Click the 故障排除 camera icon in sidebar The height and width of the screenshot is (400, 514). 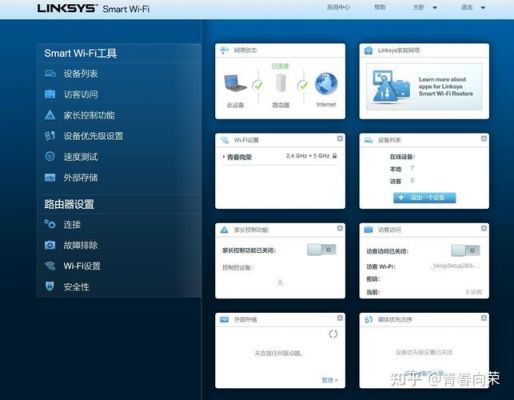(x=50, y=245)
